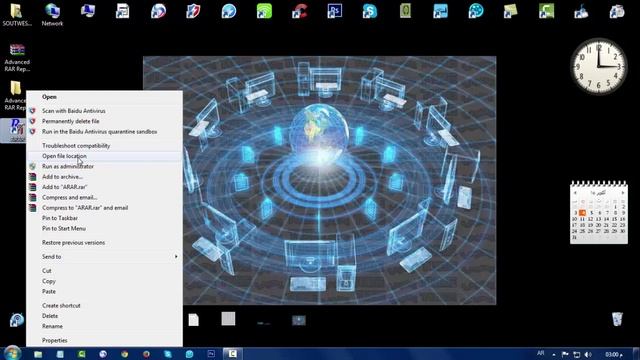
Task: Select Open file location
Action: 104,156
